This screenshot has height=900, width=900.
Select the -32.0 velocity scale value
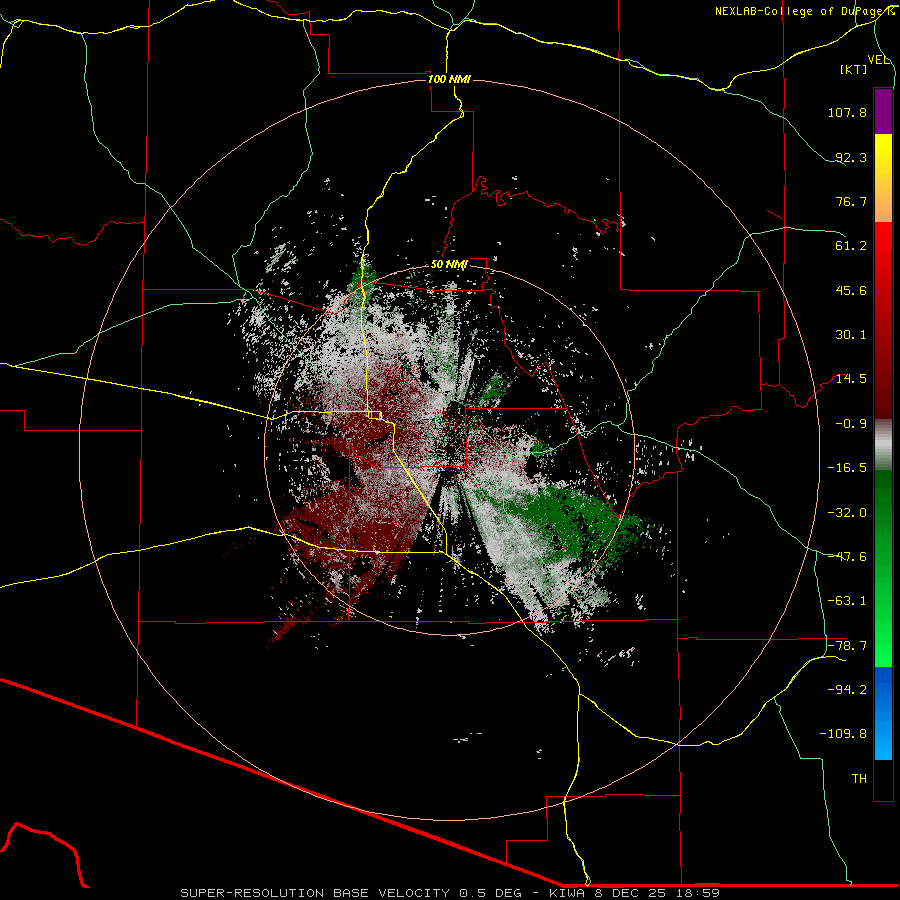click(847, 513)
